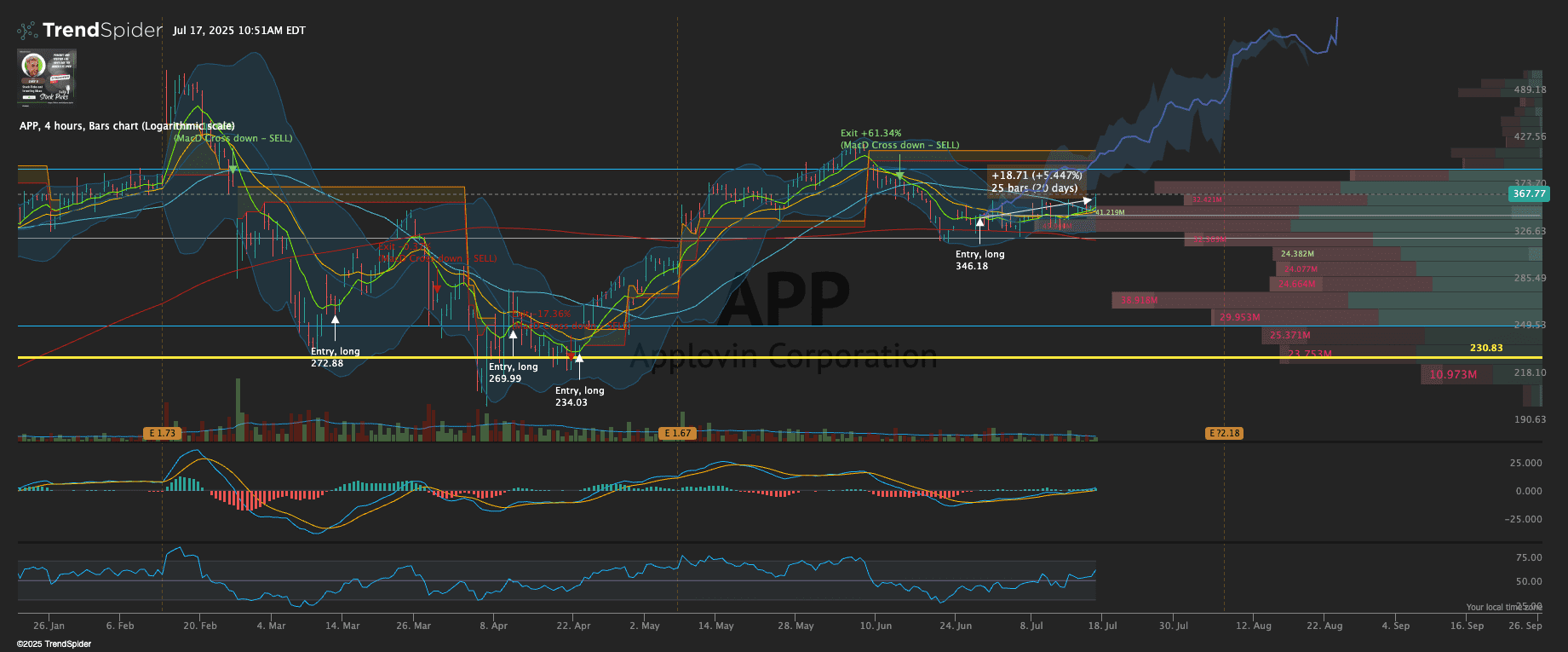Click the '25 bars (20 days)' text

pyautogui.click(x=1034, y=188)
